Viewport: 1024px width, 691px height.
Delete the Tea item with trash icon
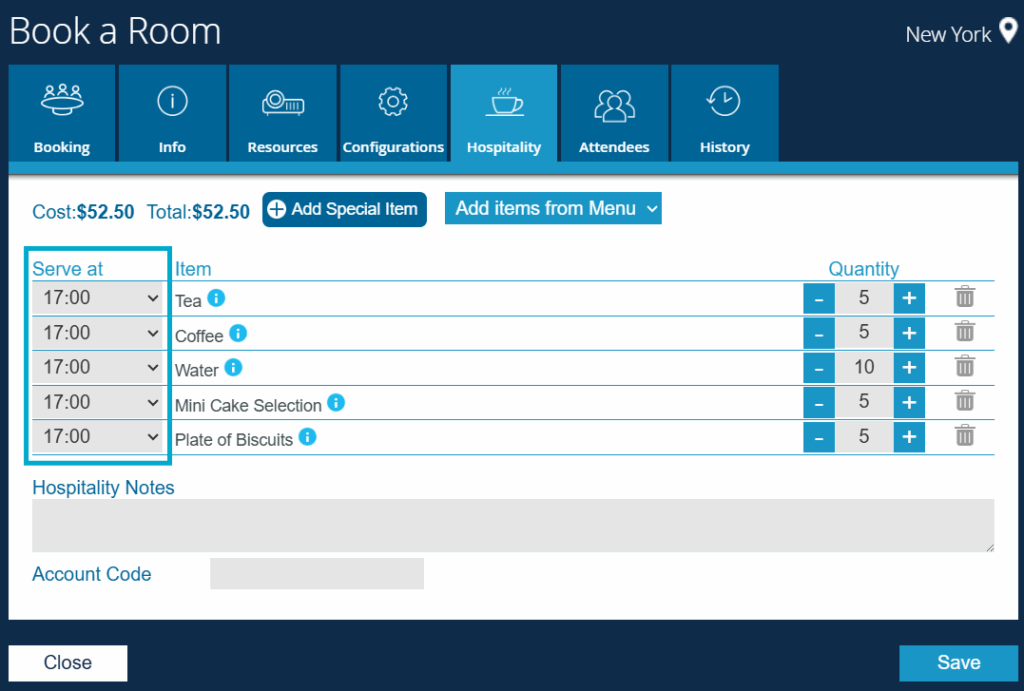(964, 298)
